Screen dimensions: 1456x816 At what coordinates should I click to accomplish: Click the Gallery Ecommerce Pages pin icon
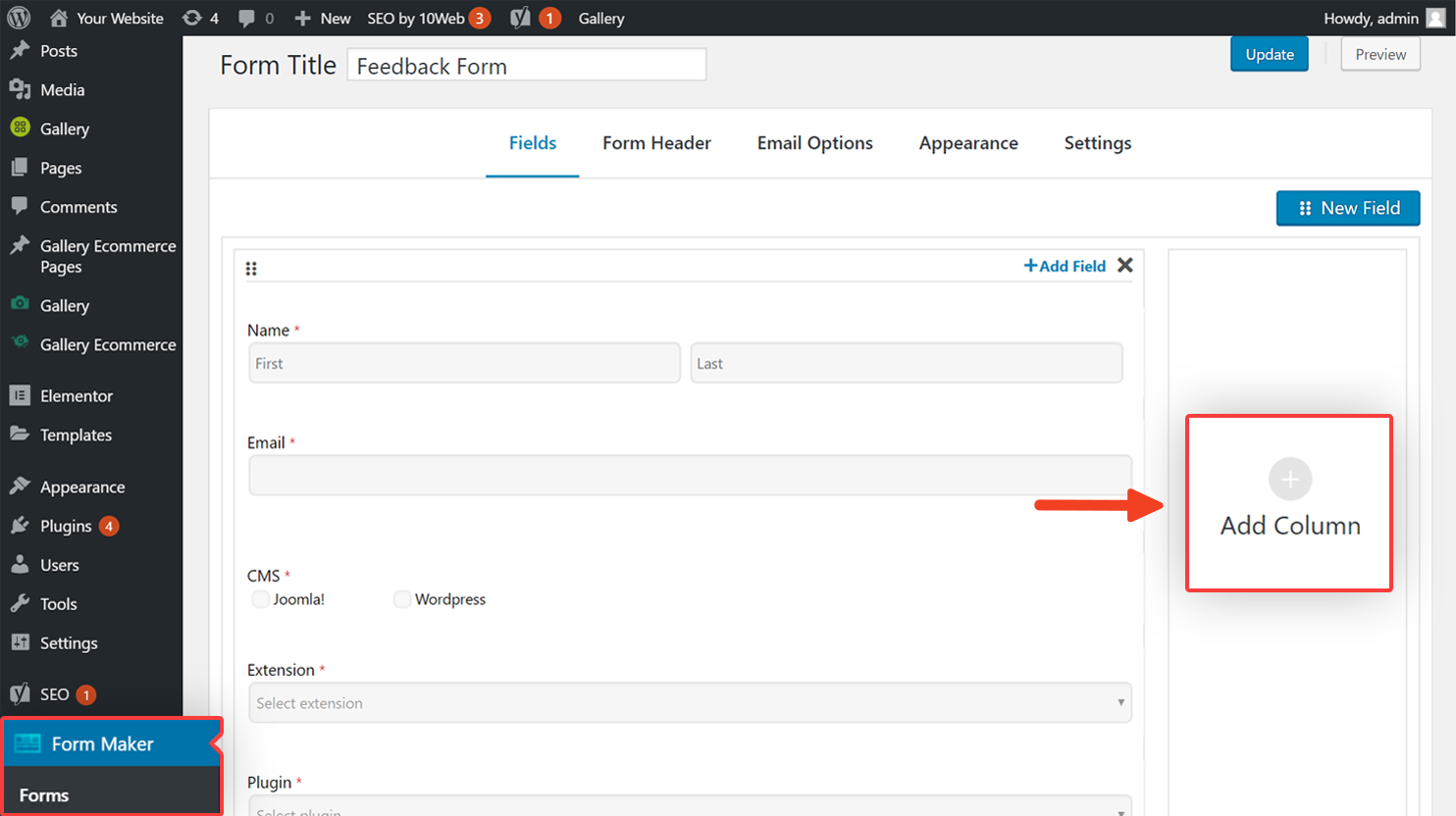(x=20, y=245)
